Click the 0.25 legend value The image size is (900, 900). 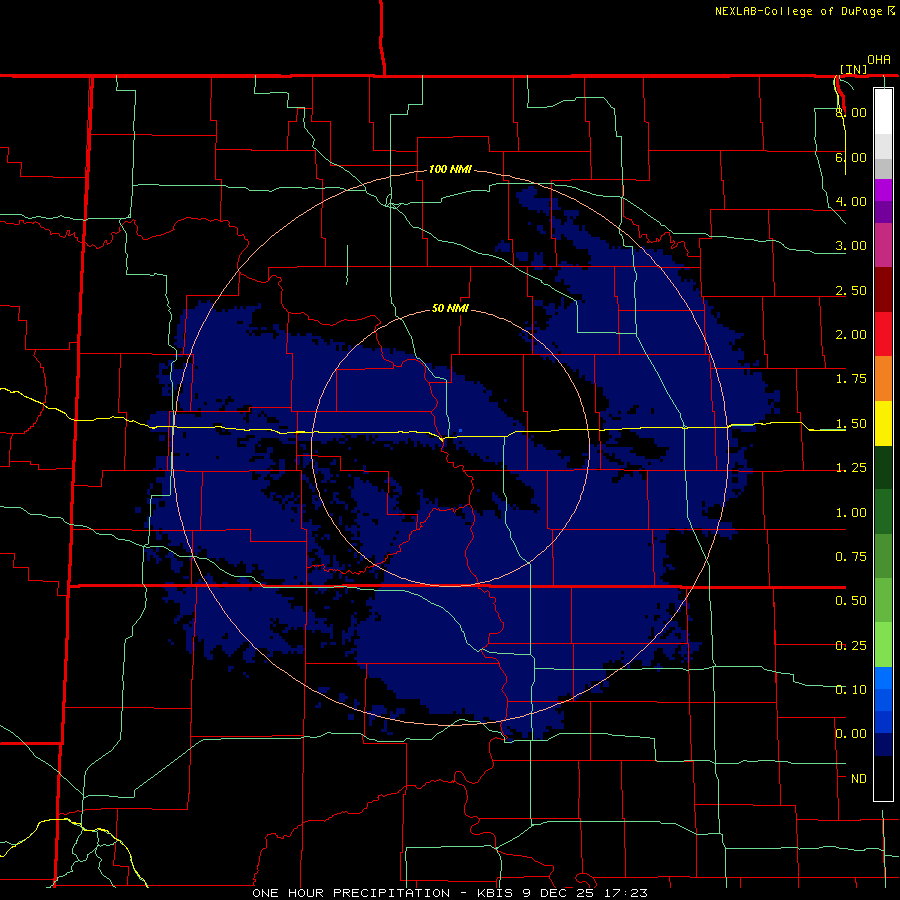[851, 646]
